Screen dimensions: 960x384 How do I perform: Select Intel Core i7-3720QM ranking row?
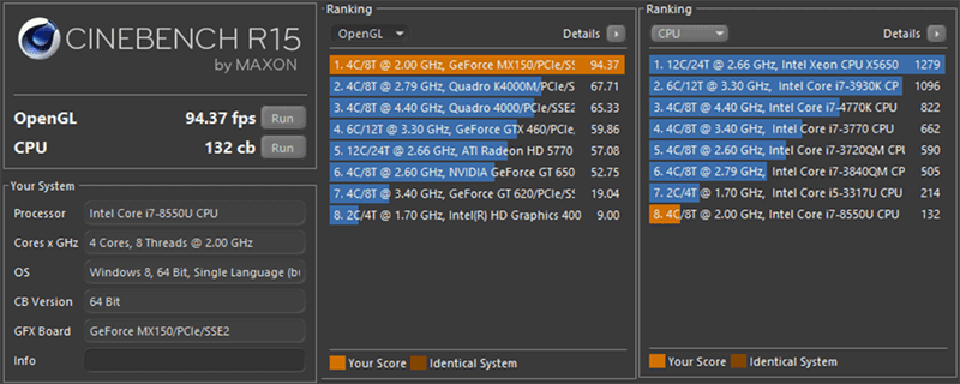pos(797,151)
